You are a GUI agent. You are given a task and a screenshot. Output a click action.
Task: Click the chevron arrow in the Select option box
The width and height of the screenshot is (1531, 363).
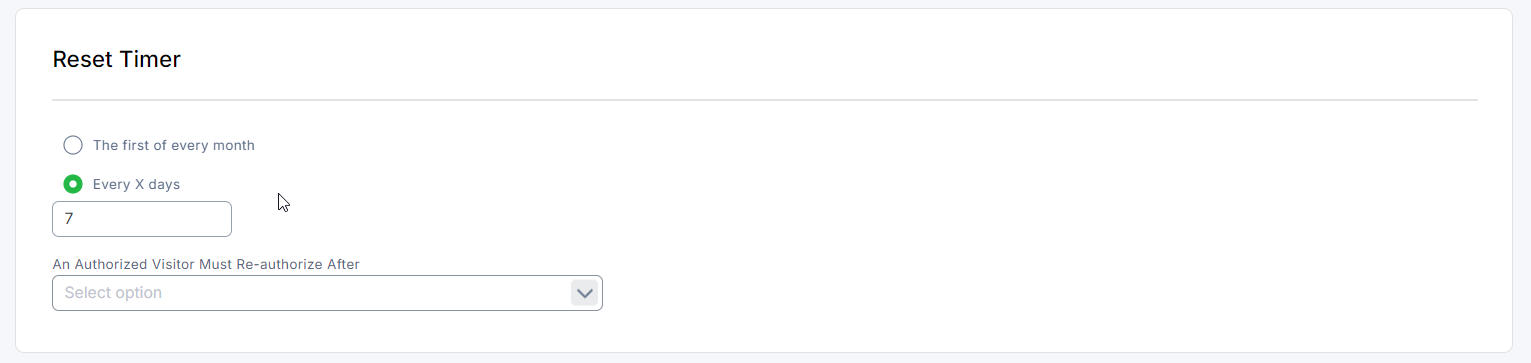tap(585, 293)
